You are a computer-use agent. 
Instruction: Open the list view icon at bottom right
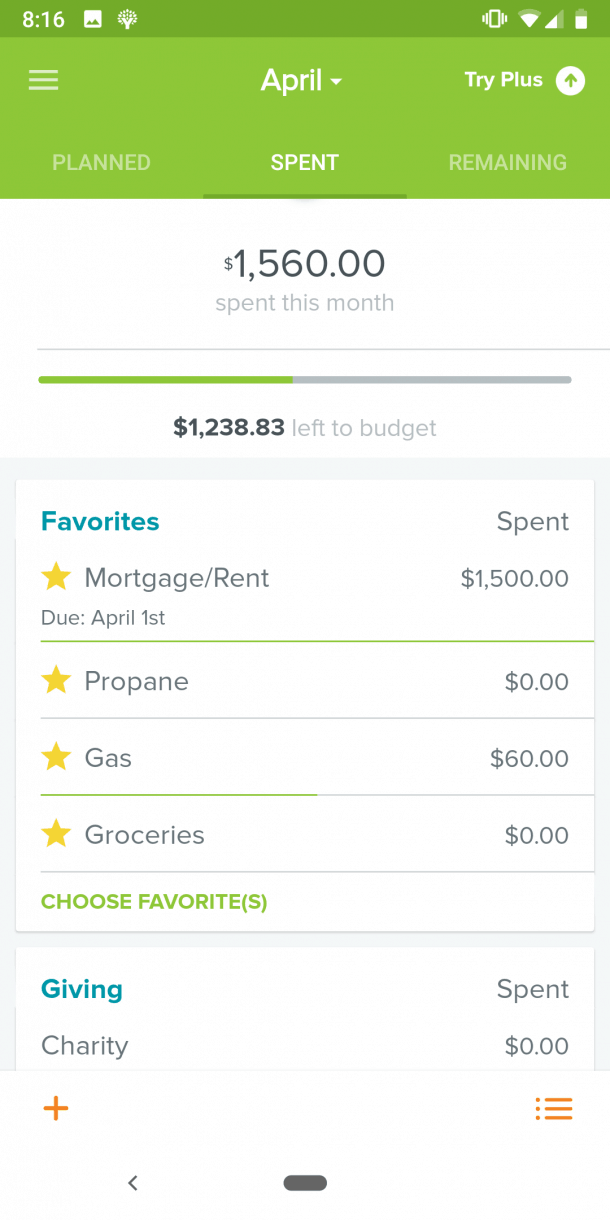(554, 1108)
